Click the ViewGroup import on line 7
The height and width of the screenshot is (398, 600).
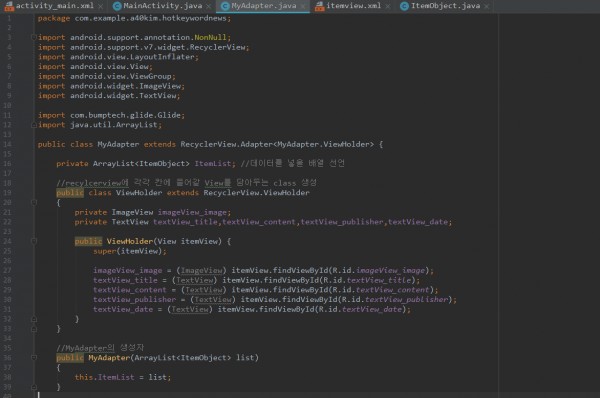[x=150, y=76]
